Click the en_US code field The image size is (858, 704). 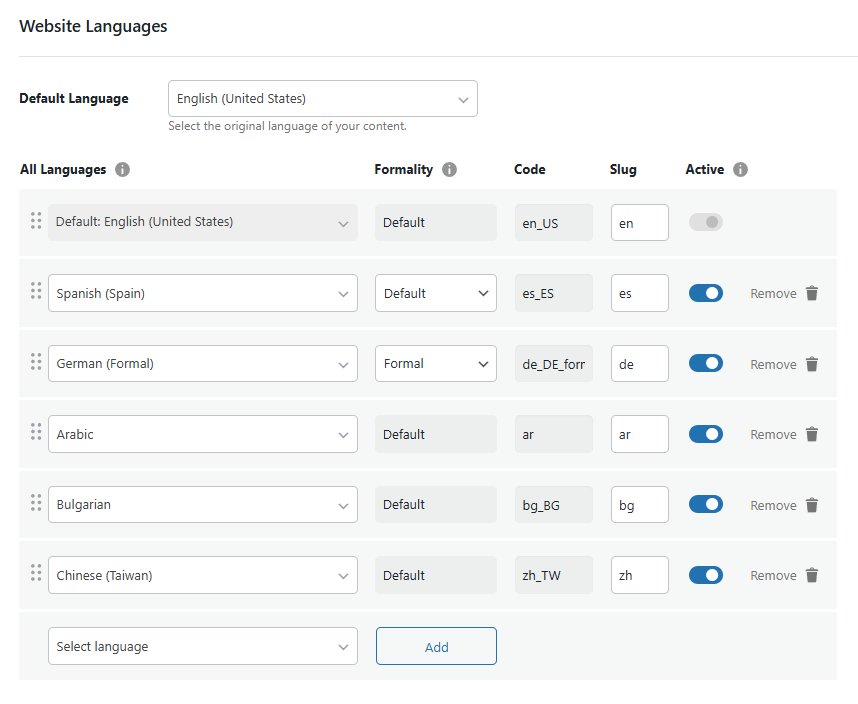coord(554,223)
